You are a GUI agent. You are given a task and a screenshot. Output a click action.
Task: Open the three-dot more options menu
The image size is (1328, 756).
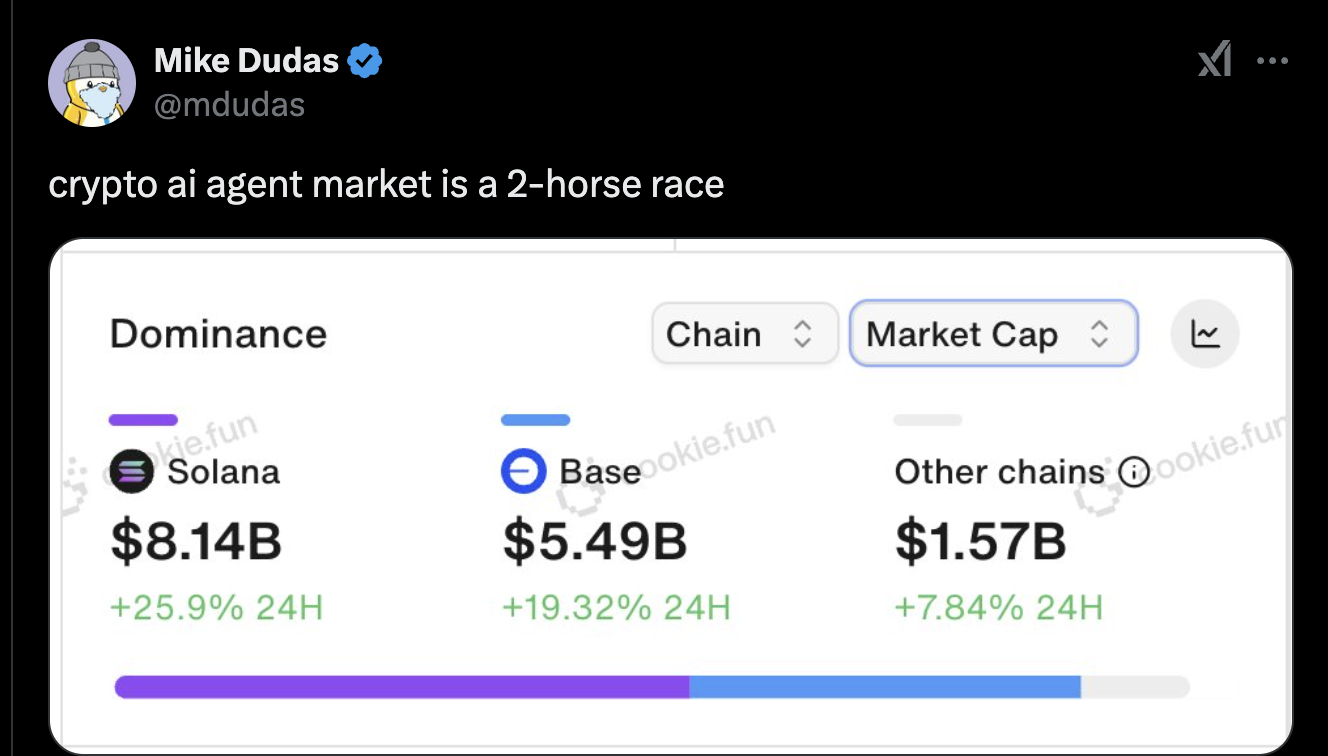coord(1272,61)
